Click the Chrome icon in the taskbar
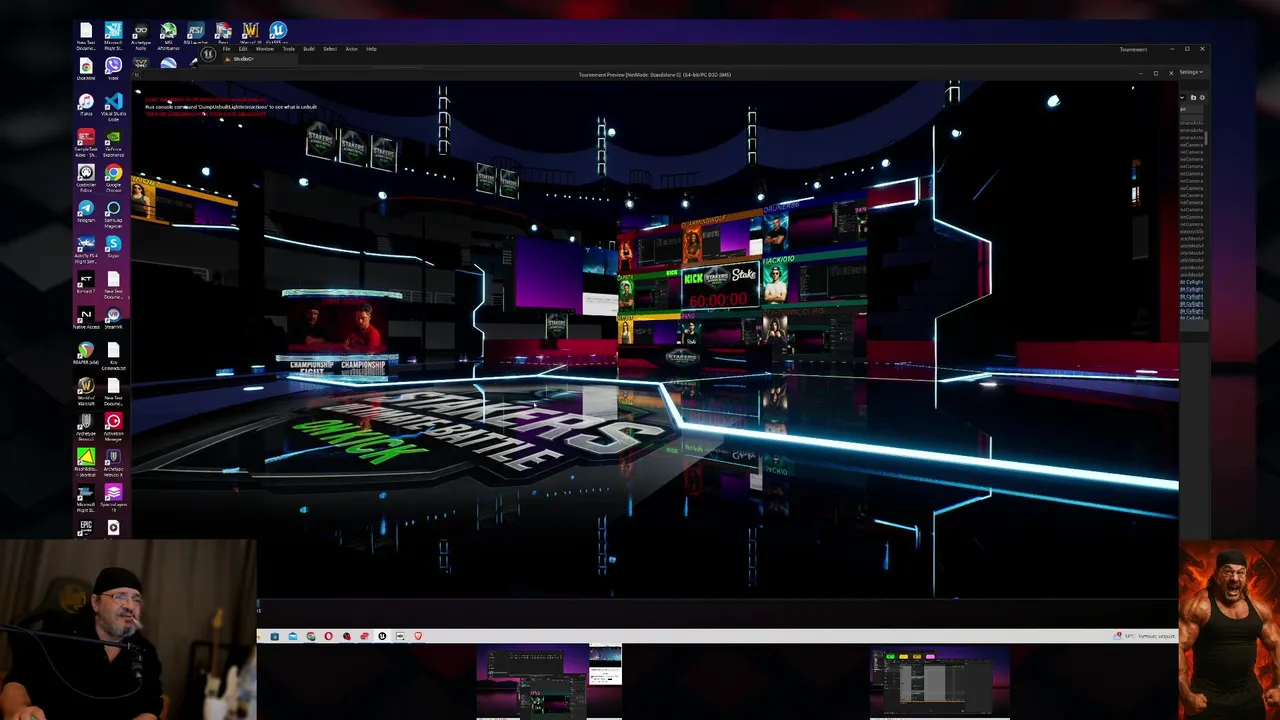 click(311, 636)
